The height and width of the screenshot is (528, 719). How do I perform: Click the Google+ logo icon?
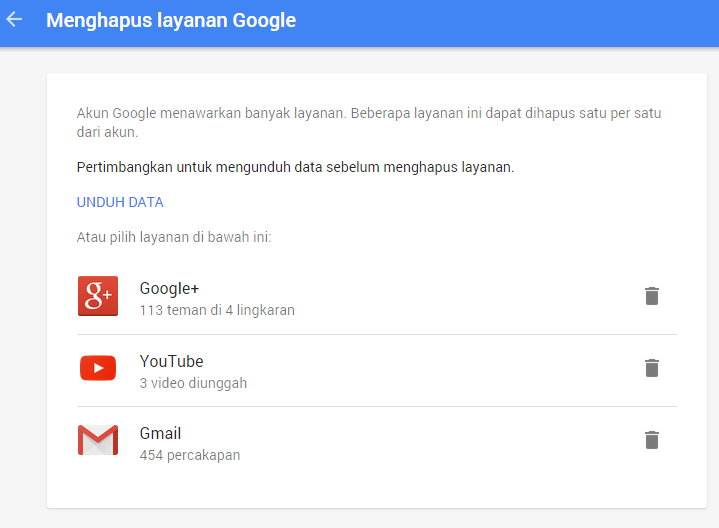[x=98, y=296]
